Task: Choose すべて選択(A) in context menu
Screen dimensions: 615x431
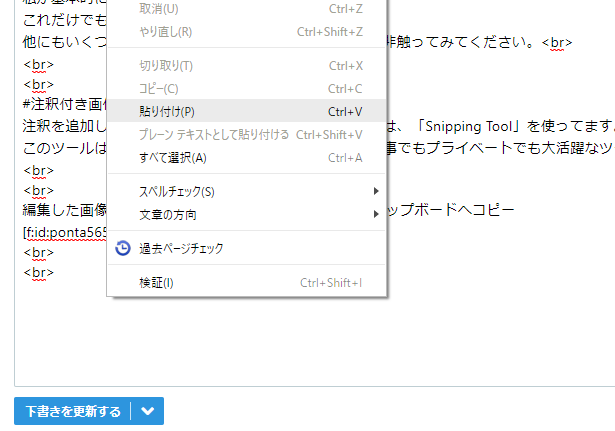Action: [247, 158]
